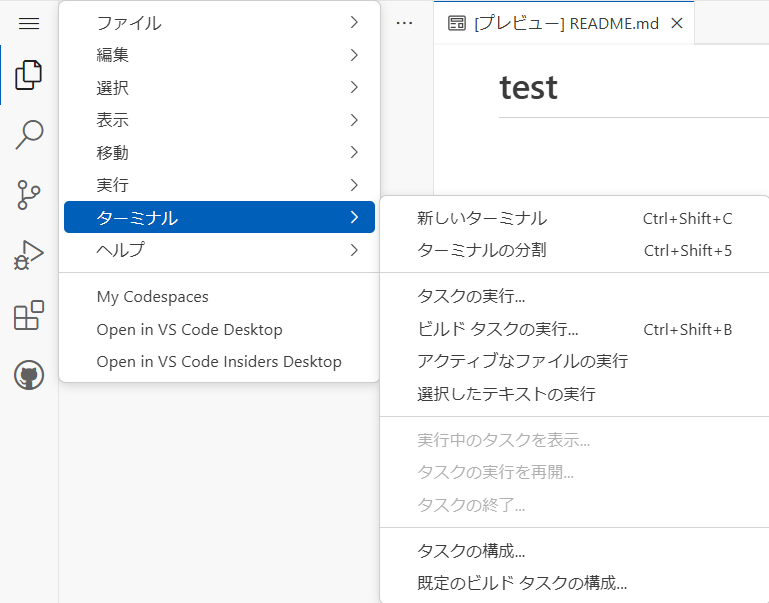Open the Search view magnifier icon
This screenshot has width=769, height=603.
click(x=29, y=135)
